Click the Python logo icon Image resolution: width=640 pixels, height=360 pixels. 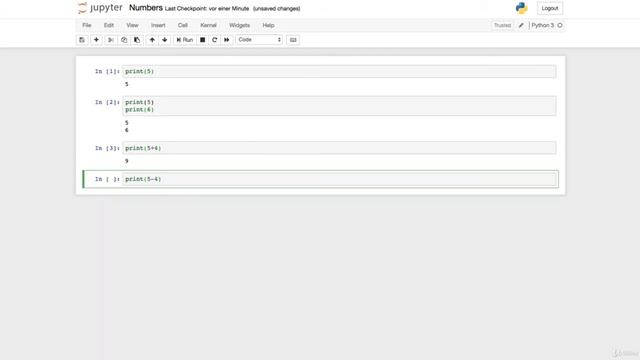[x=521, y=8]
